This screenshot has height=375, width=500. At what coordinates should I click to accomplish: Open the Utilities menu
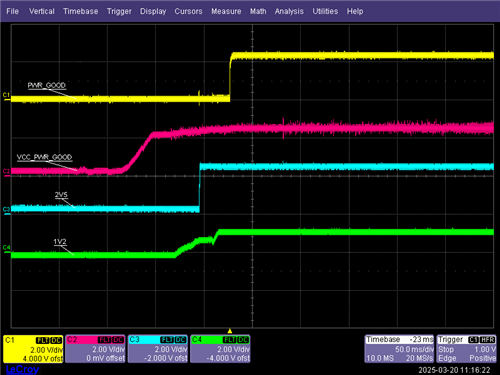point(325,11)
